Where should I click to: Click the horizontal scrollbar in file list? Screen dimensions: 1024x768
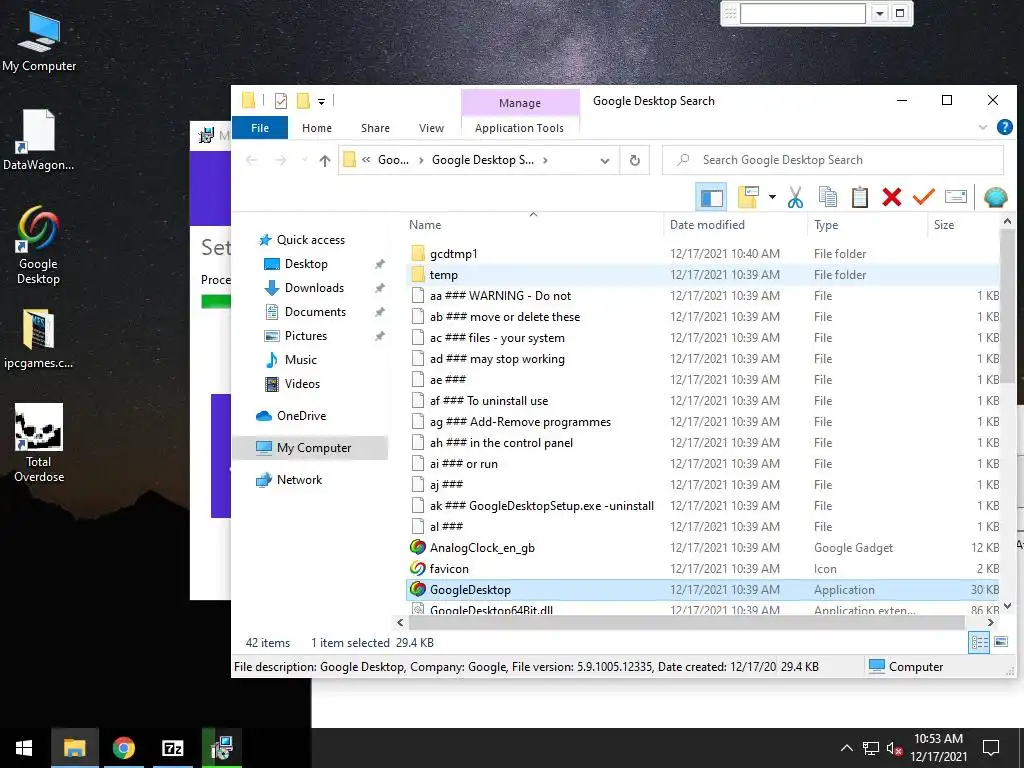point(686,623)
